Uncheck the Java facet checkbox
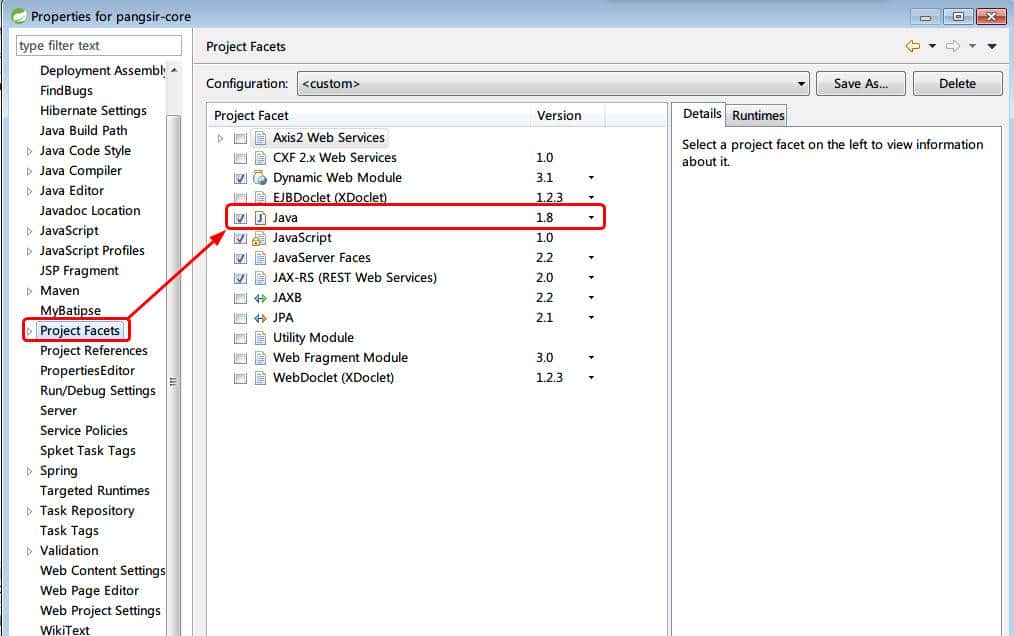Image resolution: width=1014 pixels, height=636 pixels. [x=241, y=219]
